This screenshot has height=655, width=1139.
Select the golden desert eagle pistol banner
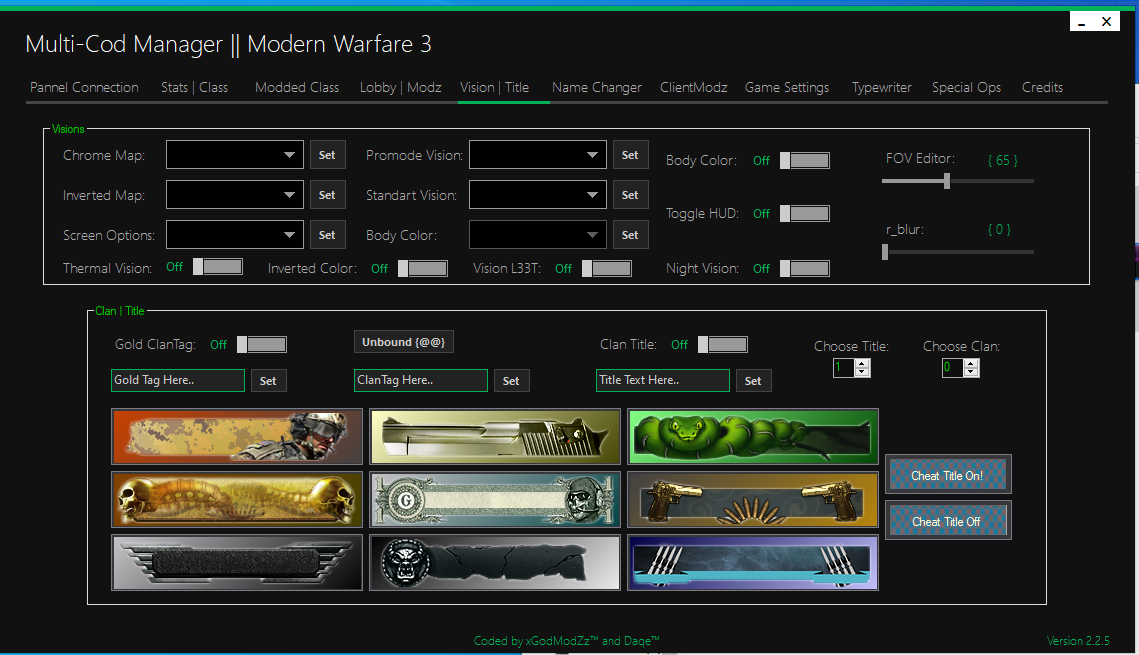pos(494,436)
